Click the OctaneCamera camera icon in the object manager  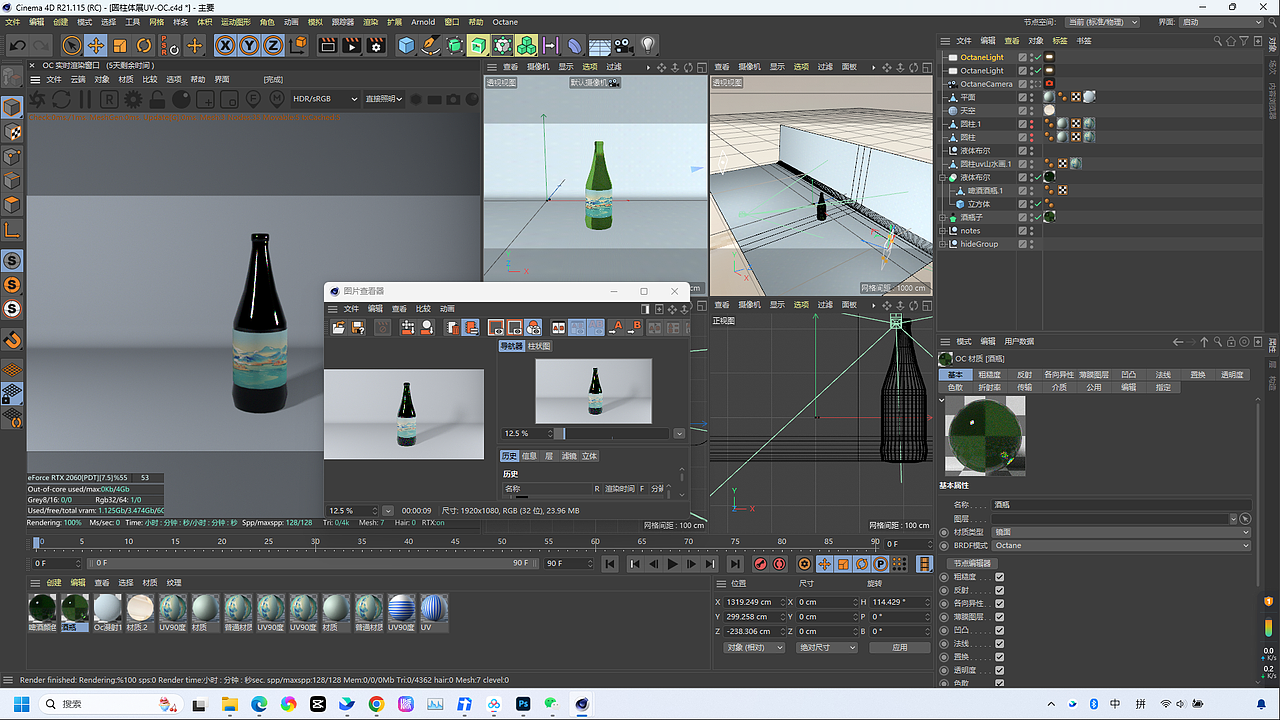(x=1050, y=84)
